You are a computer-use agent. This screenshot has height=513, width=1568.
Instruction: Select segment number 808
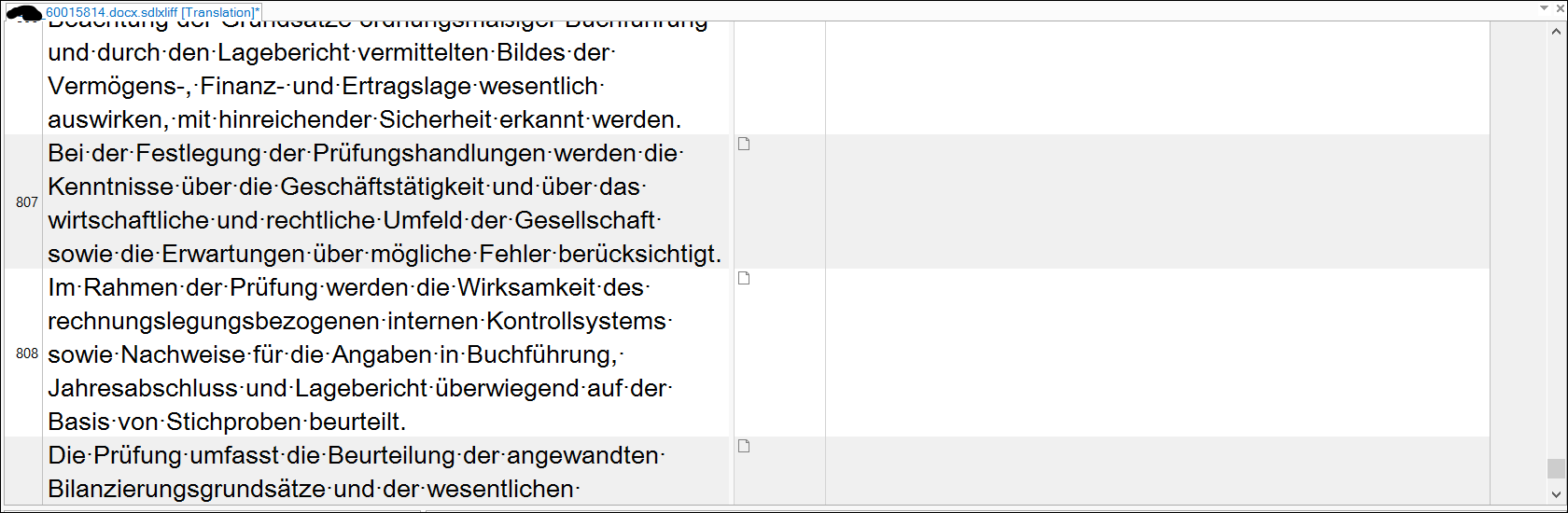pos(27,354)
